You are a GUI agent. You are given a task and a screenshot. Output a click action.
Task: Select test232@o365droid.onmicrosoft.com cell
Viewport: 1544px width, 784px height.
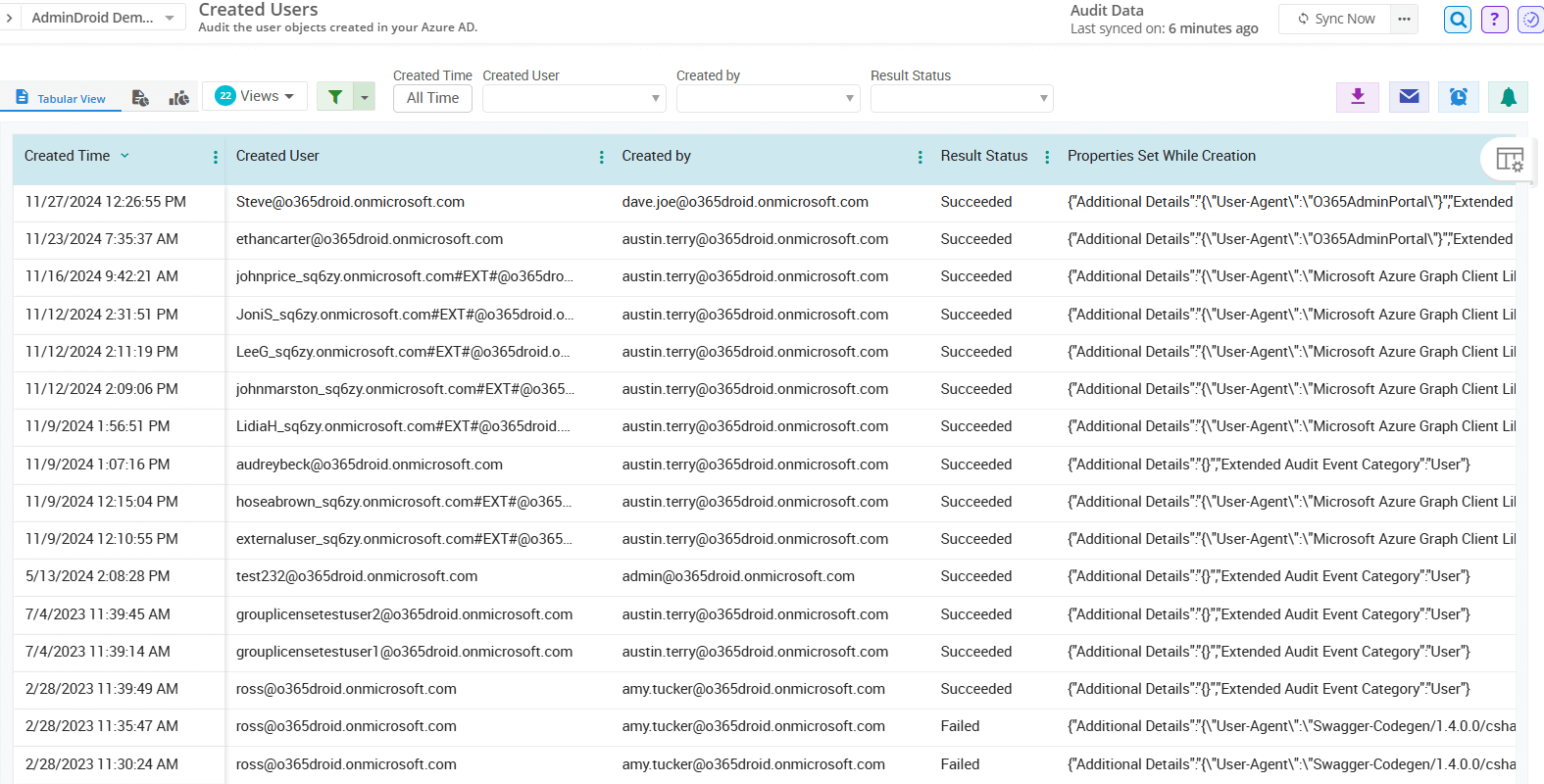coord(357,576)
